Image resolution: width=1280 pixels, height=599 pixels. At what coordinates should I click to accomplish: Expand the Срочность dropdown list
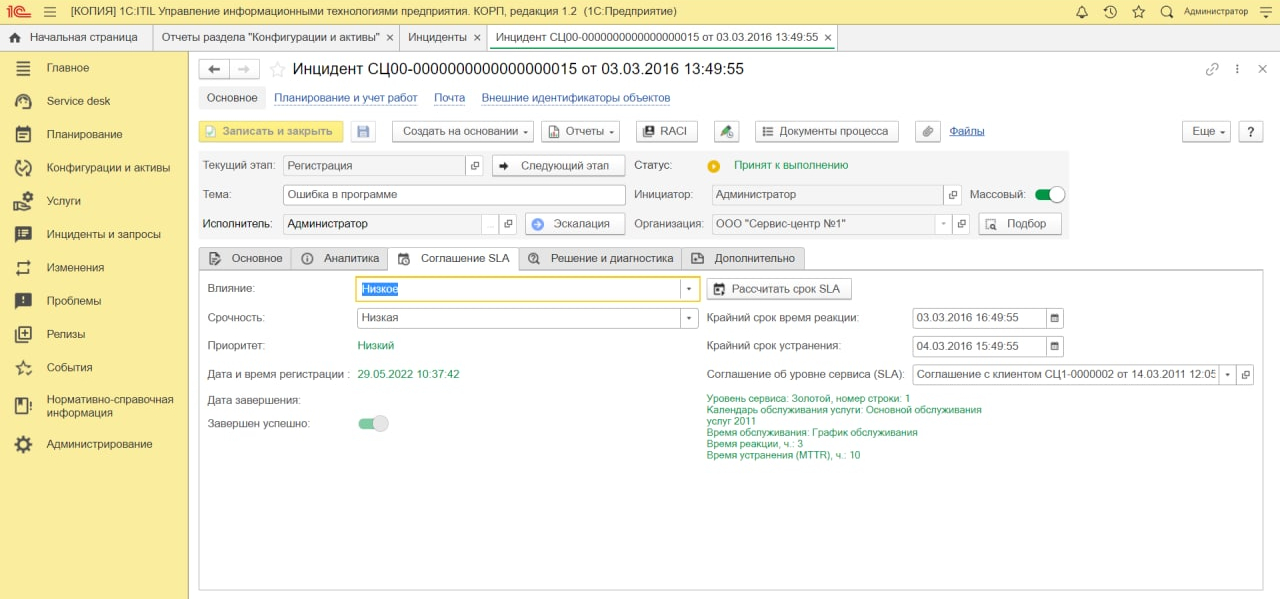click(x=689, y=318)
